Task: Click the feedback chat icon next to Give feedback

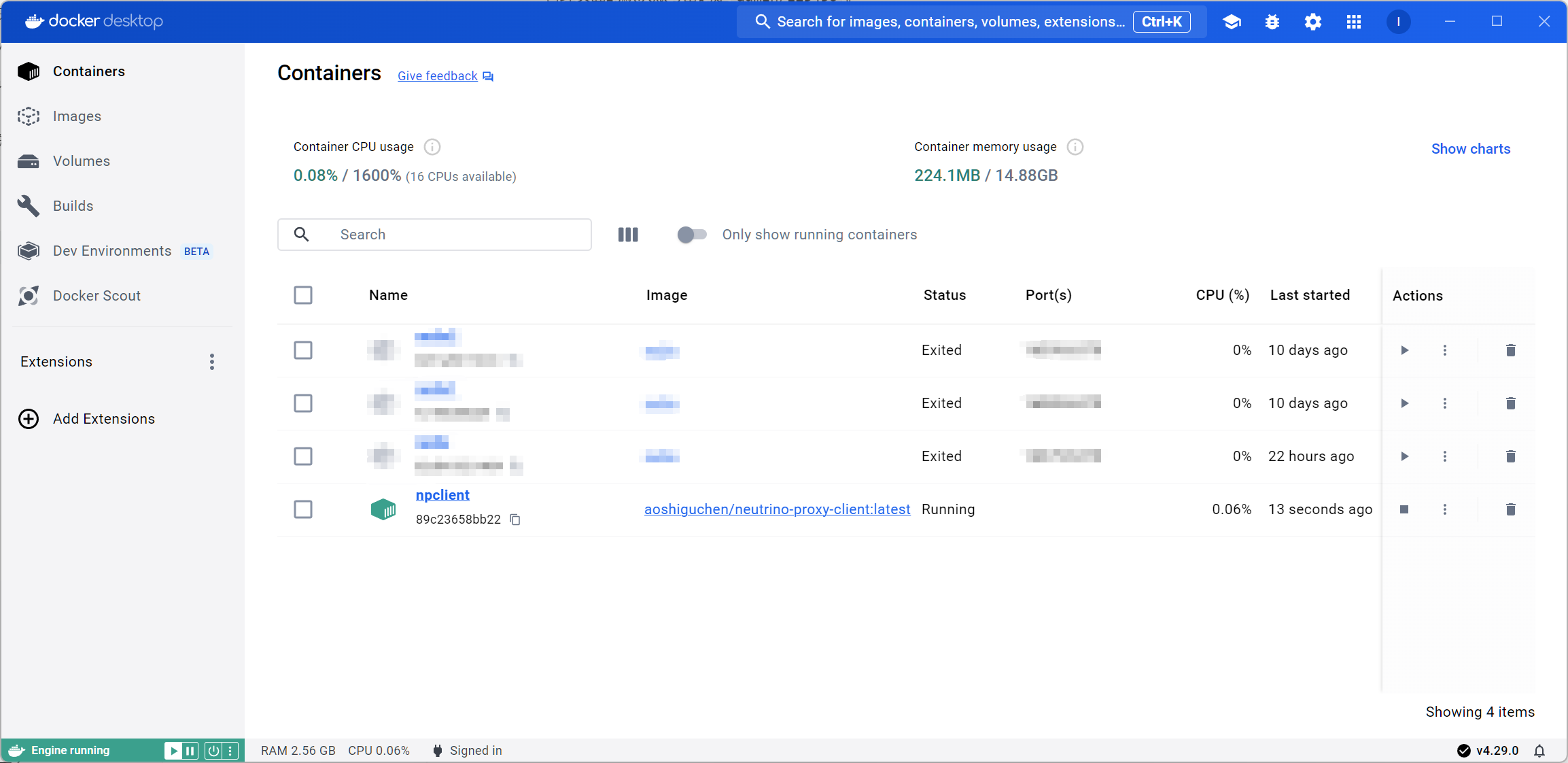Action: point(488,76)
